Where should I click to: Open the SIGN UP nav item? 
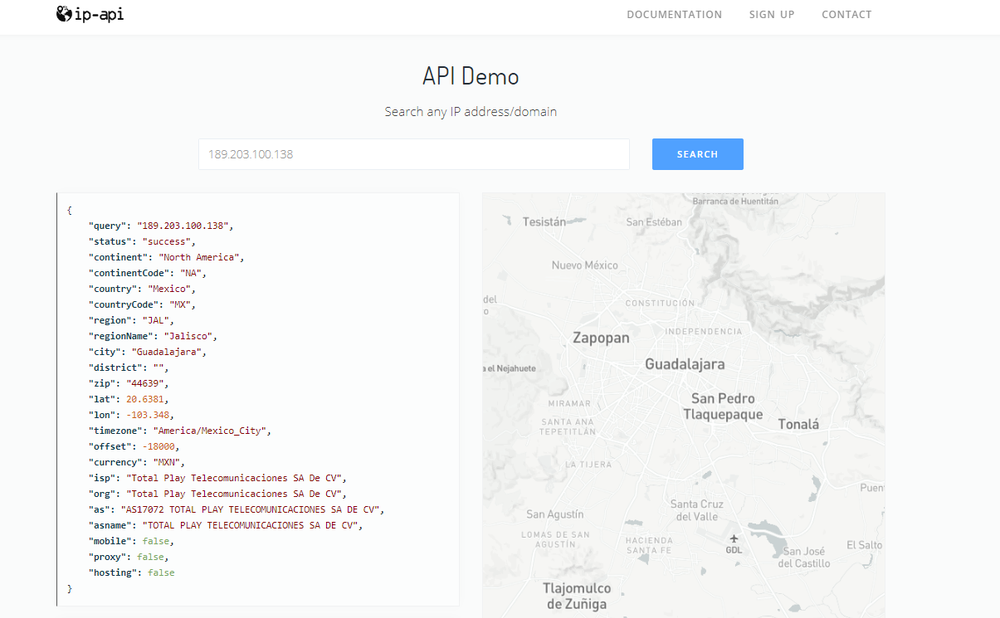coord(771,14)
